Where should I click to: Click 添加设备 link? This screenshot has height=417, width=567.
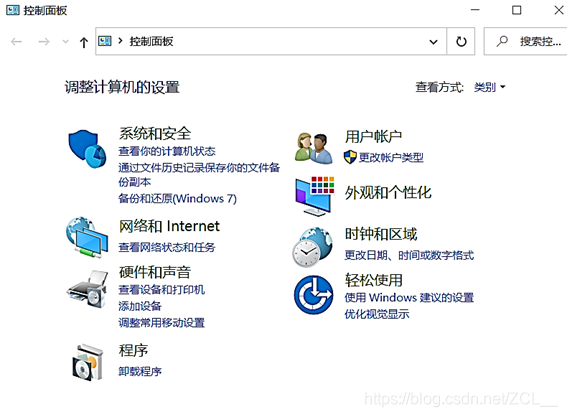pos(140,306)
